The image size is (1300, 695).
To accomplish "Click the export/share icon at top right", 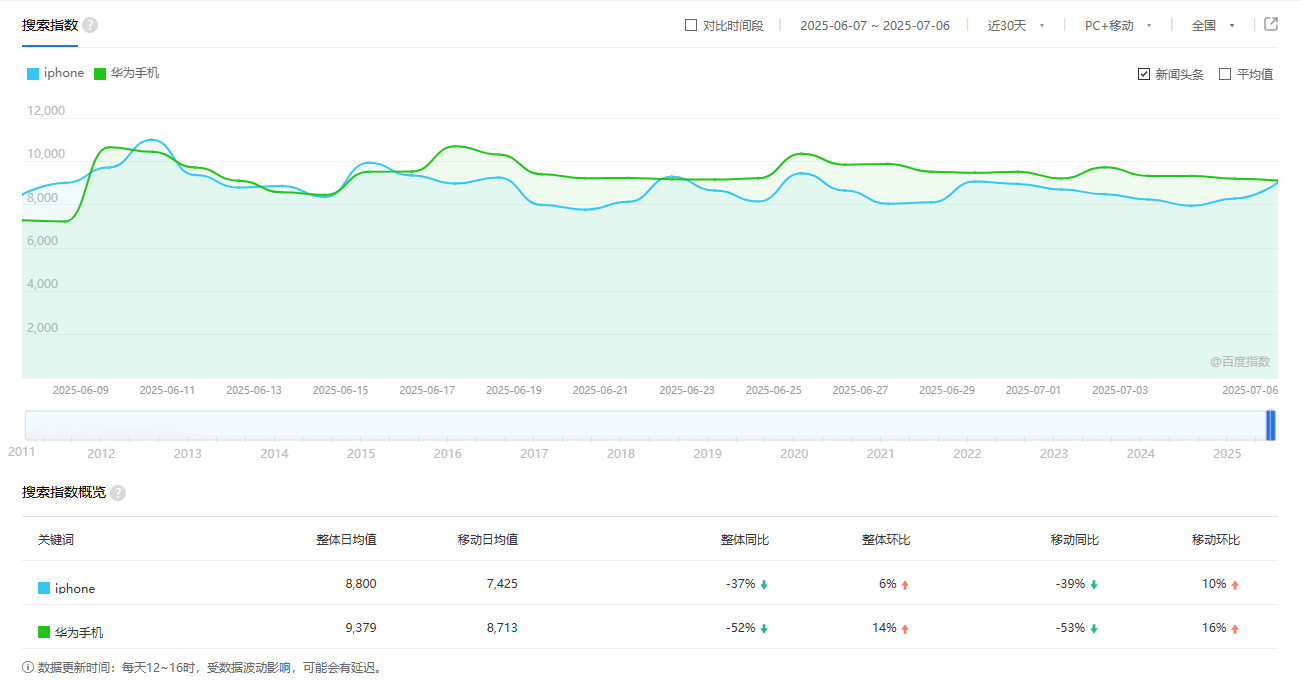I will (1271, 25).
